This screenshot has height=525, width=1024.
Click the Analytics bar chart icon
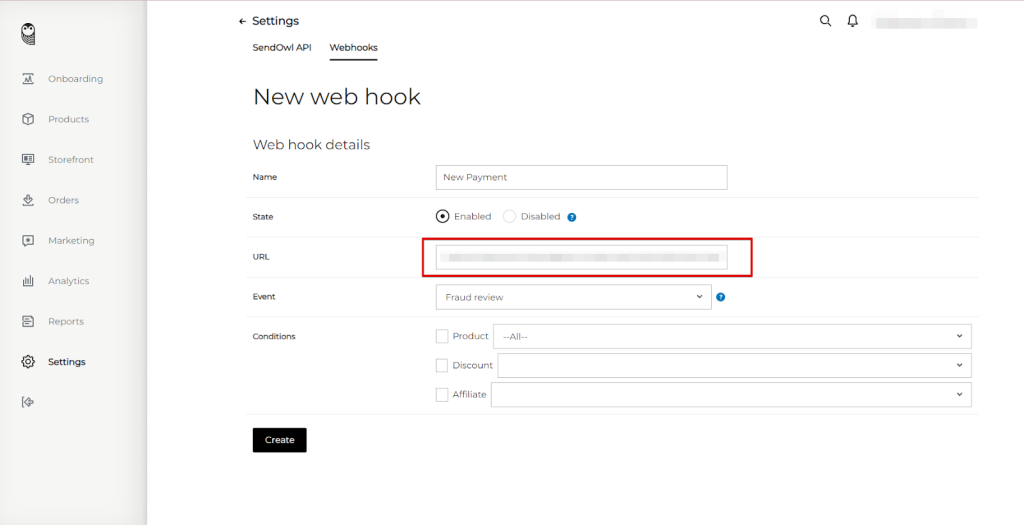(28, 281)
